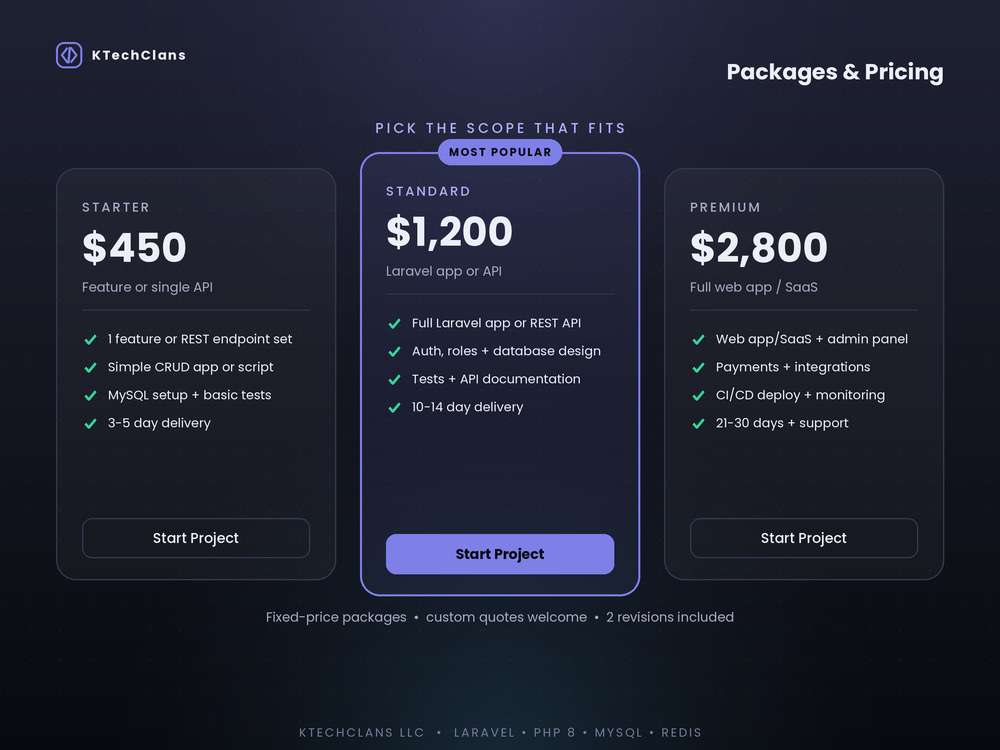Click the KTechClans code logo icon

tap(69, 55)
